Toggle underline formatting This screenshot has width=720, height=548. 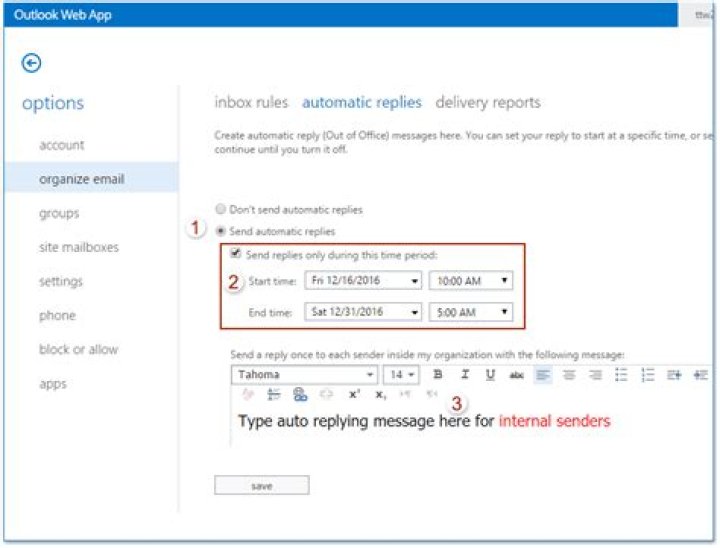pos(490,374)
